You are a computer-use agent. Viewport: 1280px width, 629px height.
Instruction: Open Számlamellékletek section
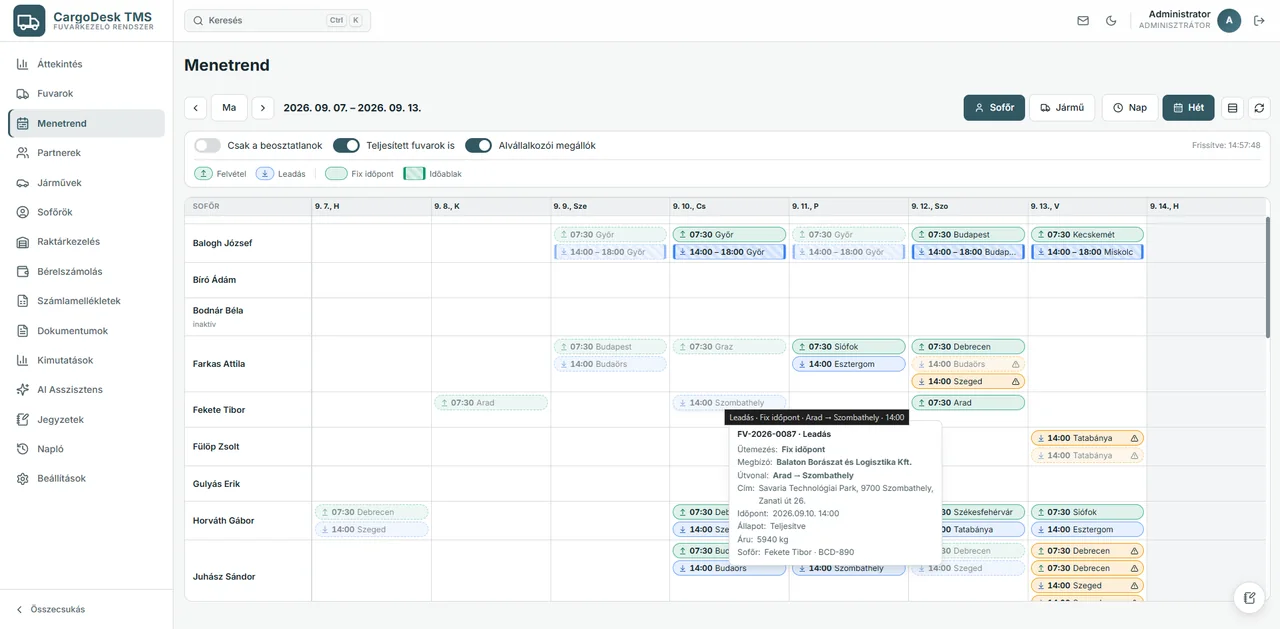pos(86,301)
